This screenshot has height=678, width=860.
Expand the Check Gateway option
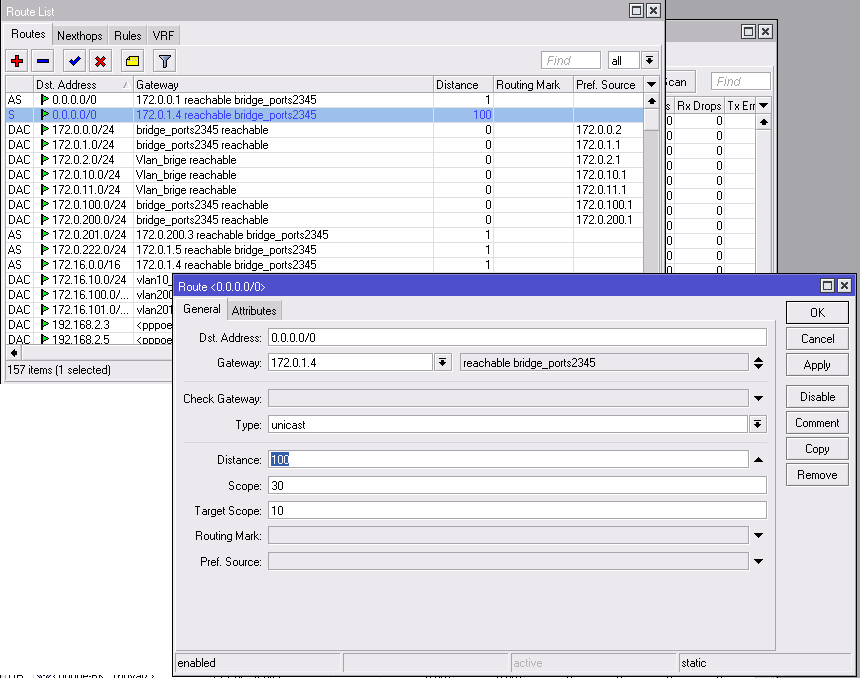pyautogui.click(x=758, y=400)
